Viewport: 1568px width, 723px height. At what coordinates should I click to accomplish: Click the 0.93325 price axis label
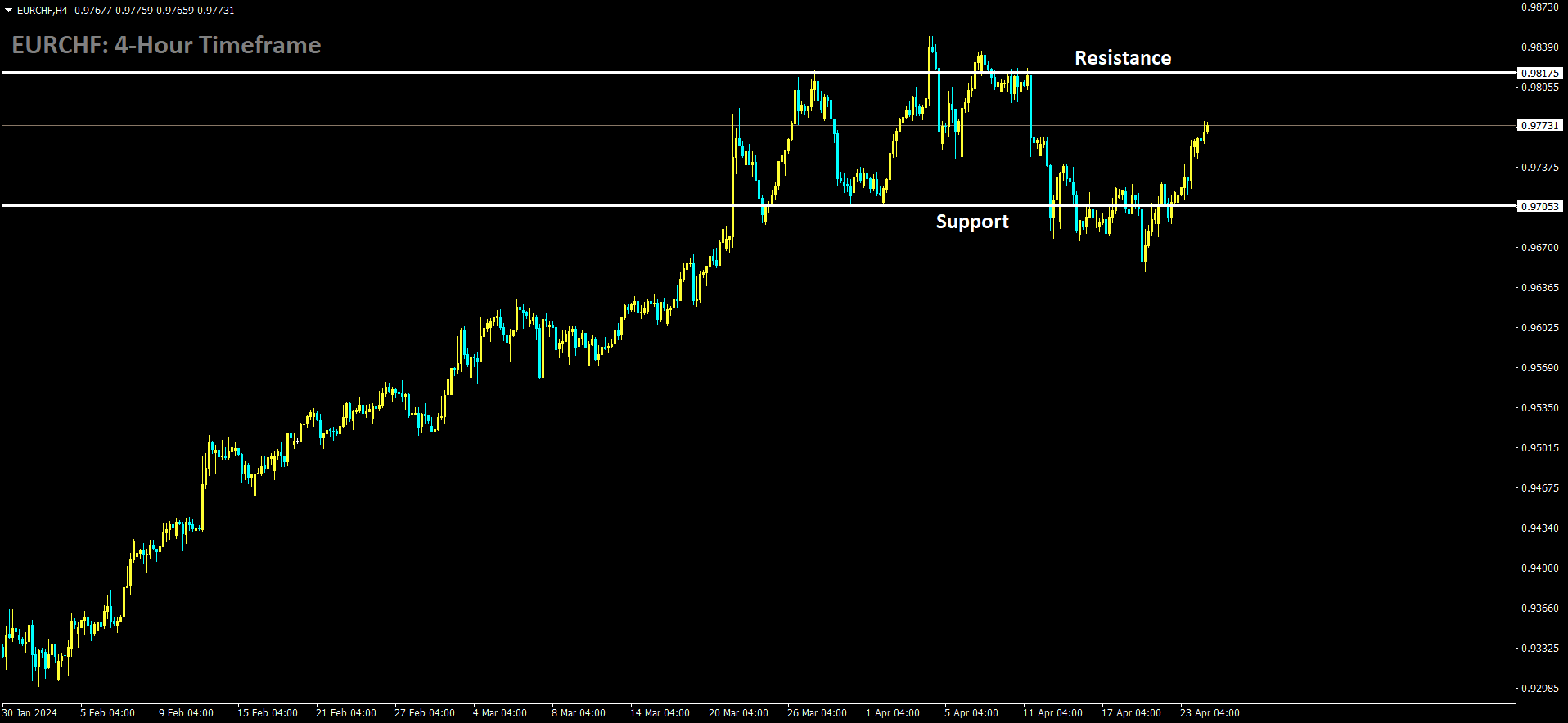1539,648
